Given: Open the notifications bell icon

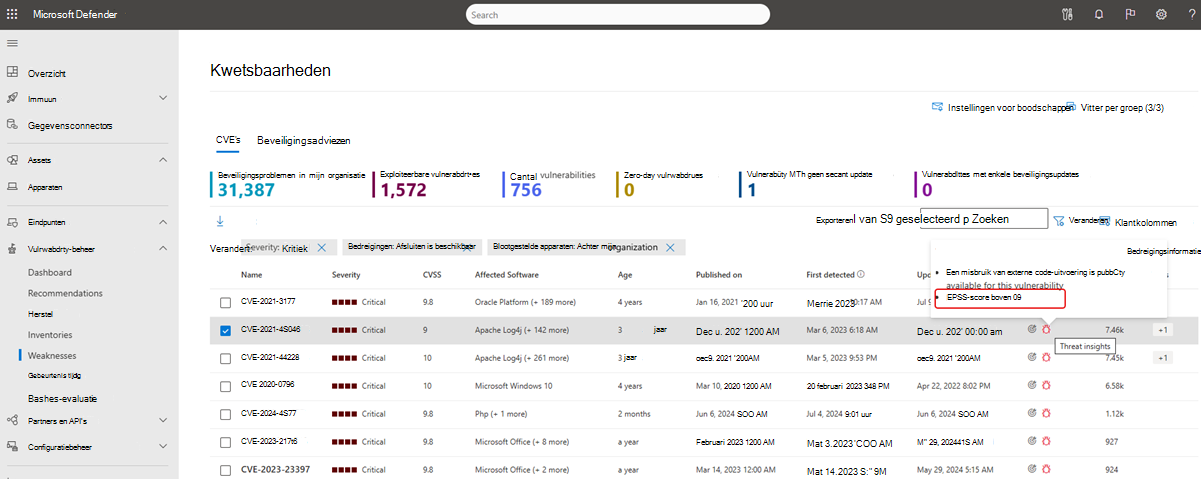Looking at the screenshot, I should tap(1099, 15).
